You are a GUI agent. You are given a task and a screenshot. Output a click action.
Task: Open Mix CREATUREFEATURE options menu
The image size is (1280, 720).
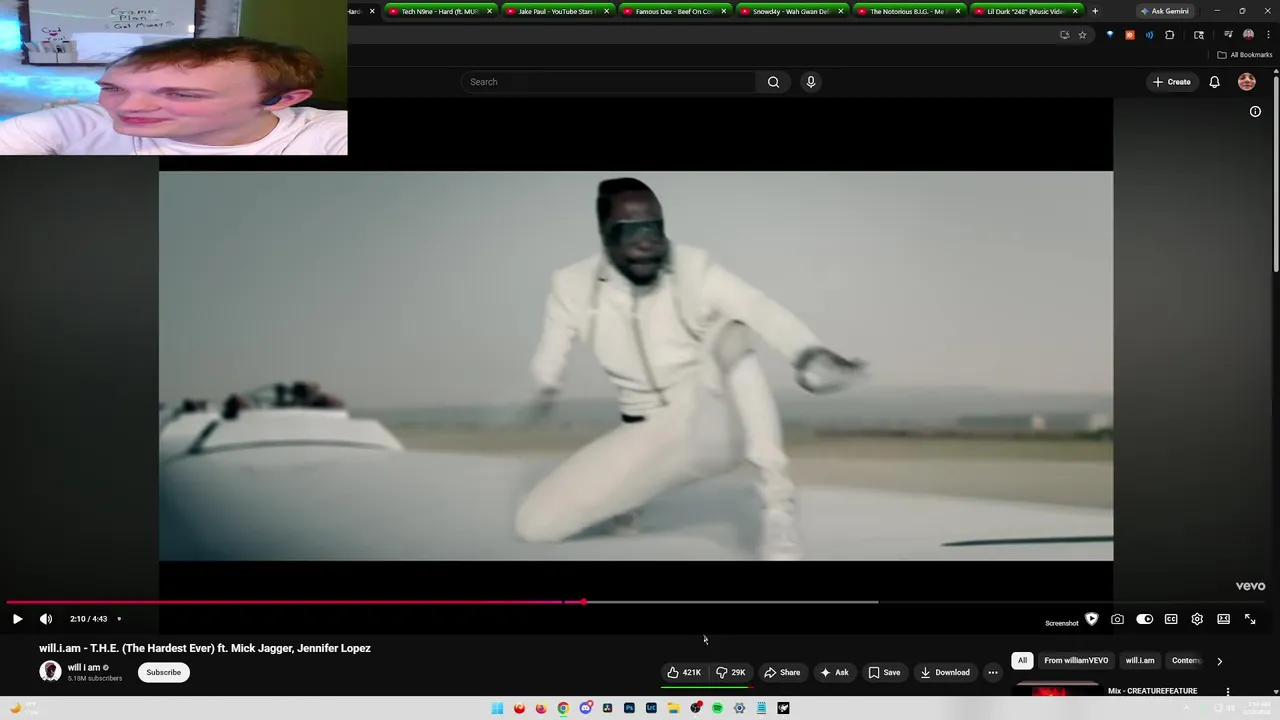click(x=1228, y=691)
